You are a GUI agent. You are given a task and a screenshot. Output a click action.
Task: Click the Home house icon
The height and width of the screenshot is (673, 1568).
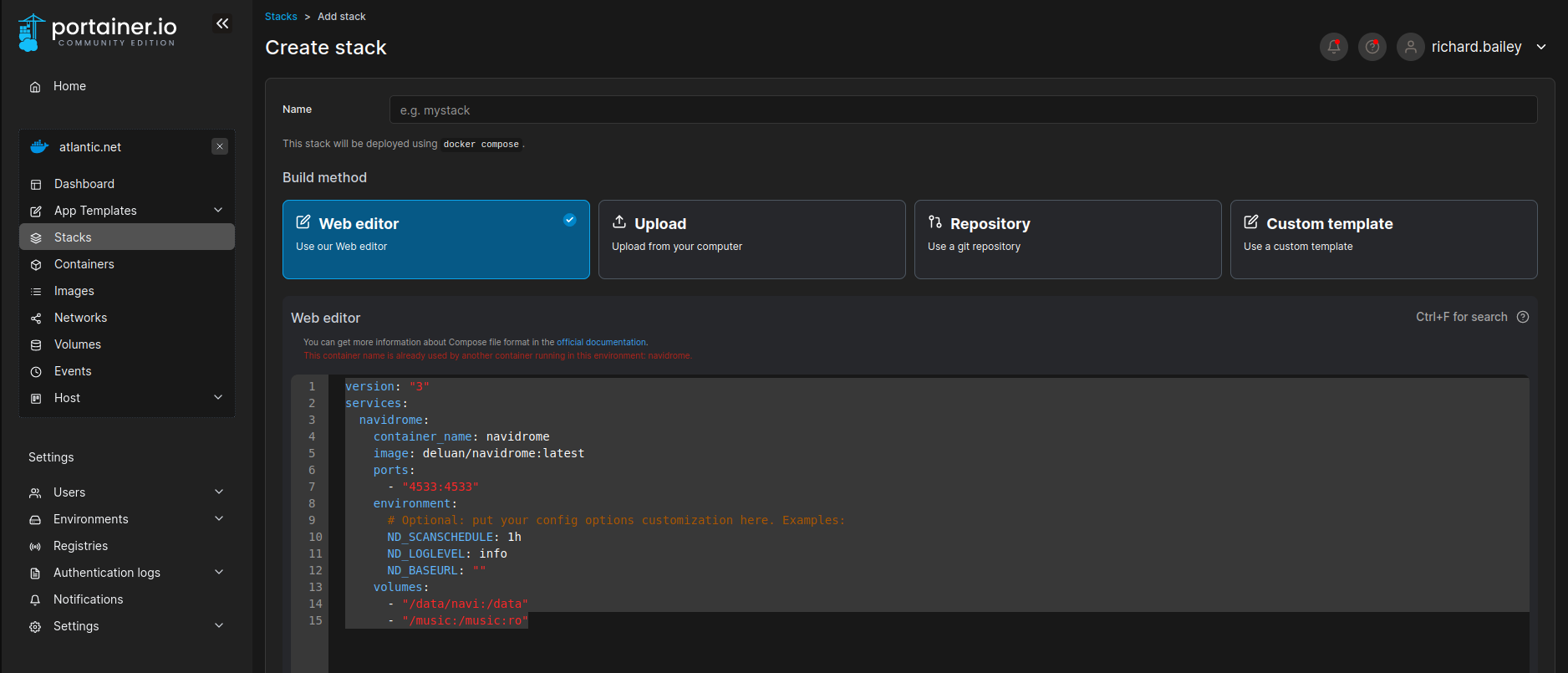(x=35, y=87)
